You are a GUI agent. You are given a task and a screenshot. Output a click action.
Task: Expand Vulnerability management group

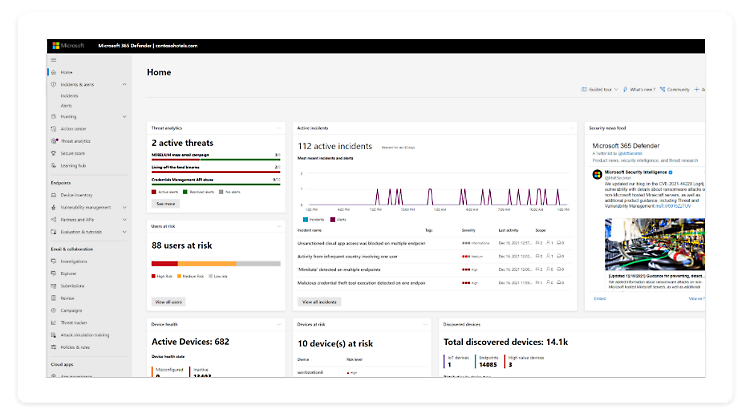[124, 207]
